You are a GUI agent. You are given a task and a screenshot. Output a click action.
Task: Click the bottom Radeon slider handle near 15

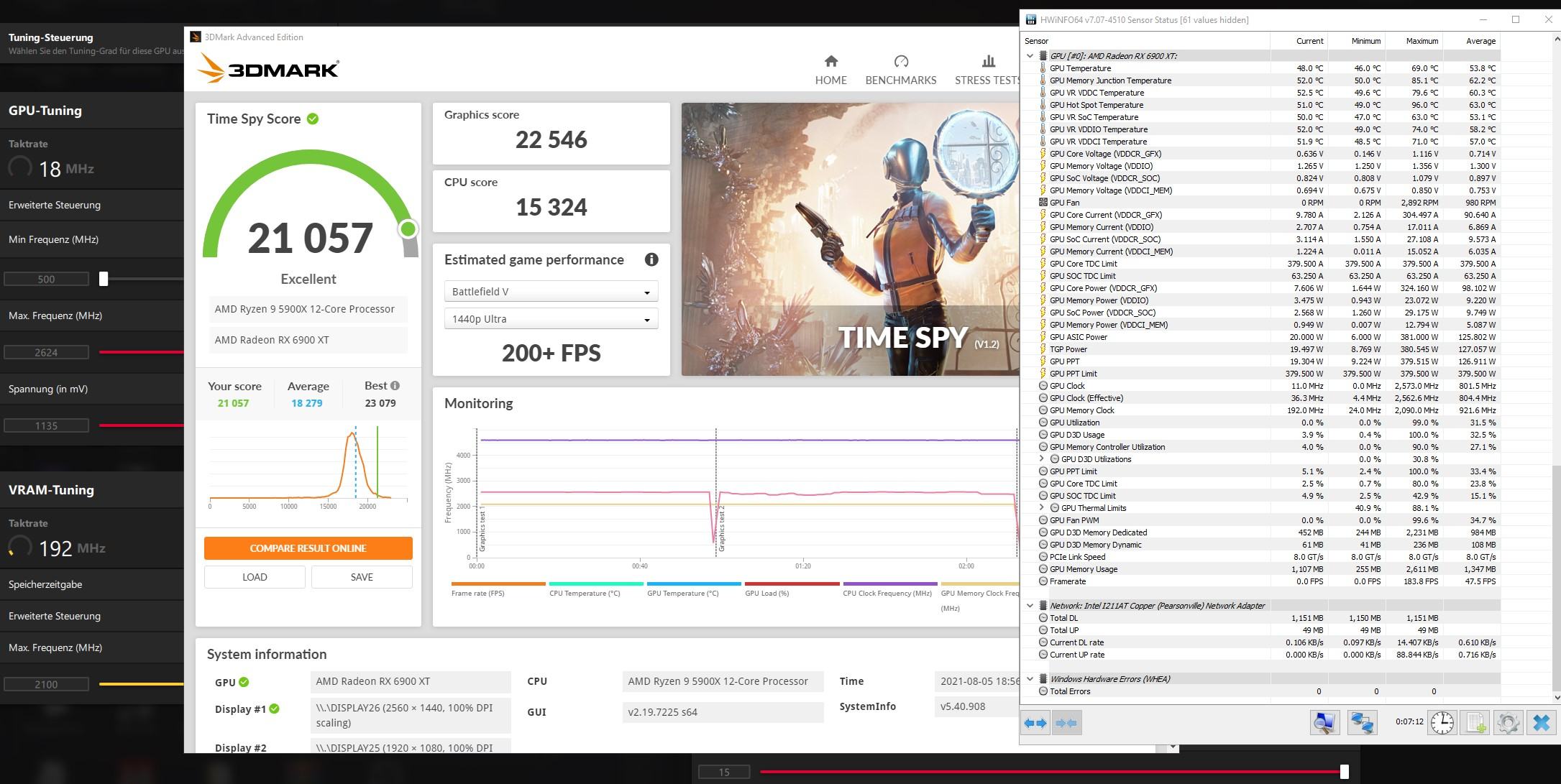[1344, 772]
